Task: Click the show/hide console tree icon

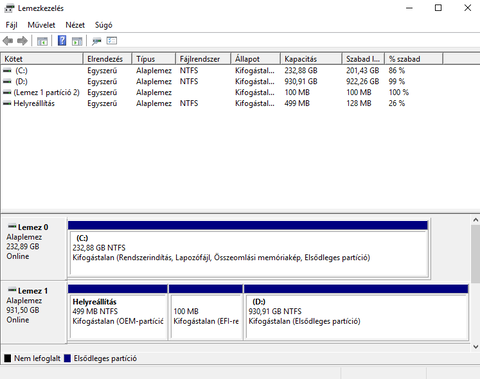Action: pyautogui.click(x=42, y=41)
